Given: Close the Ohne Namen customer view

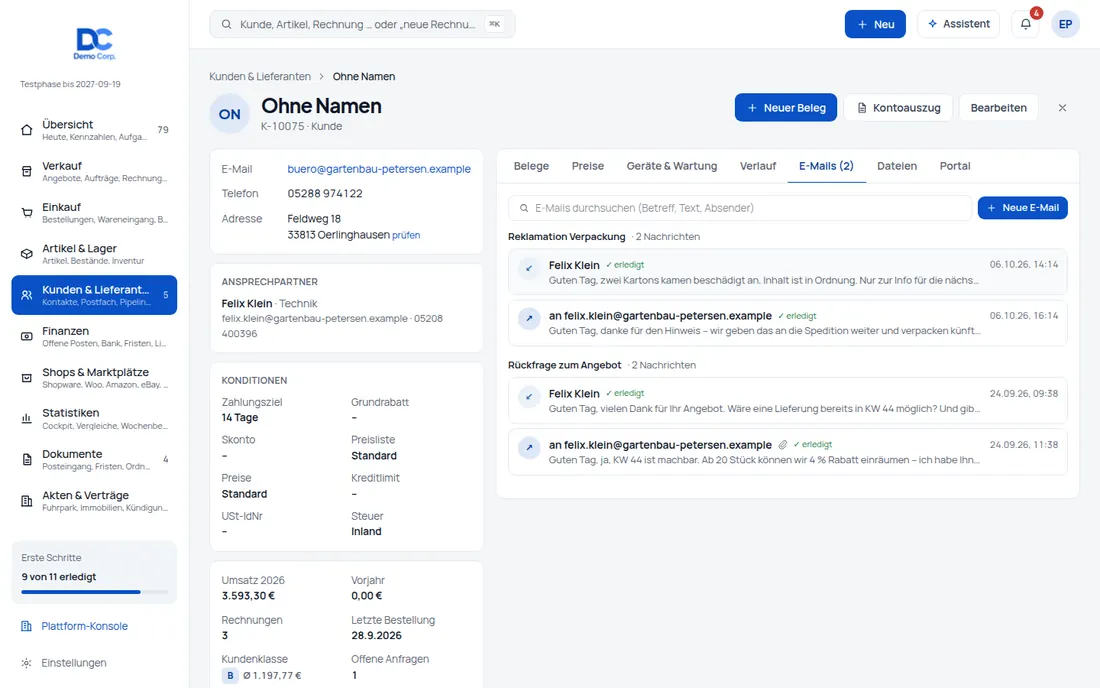Looking at the screenshot, I should point(1062,108).
